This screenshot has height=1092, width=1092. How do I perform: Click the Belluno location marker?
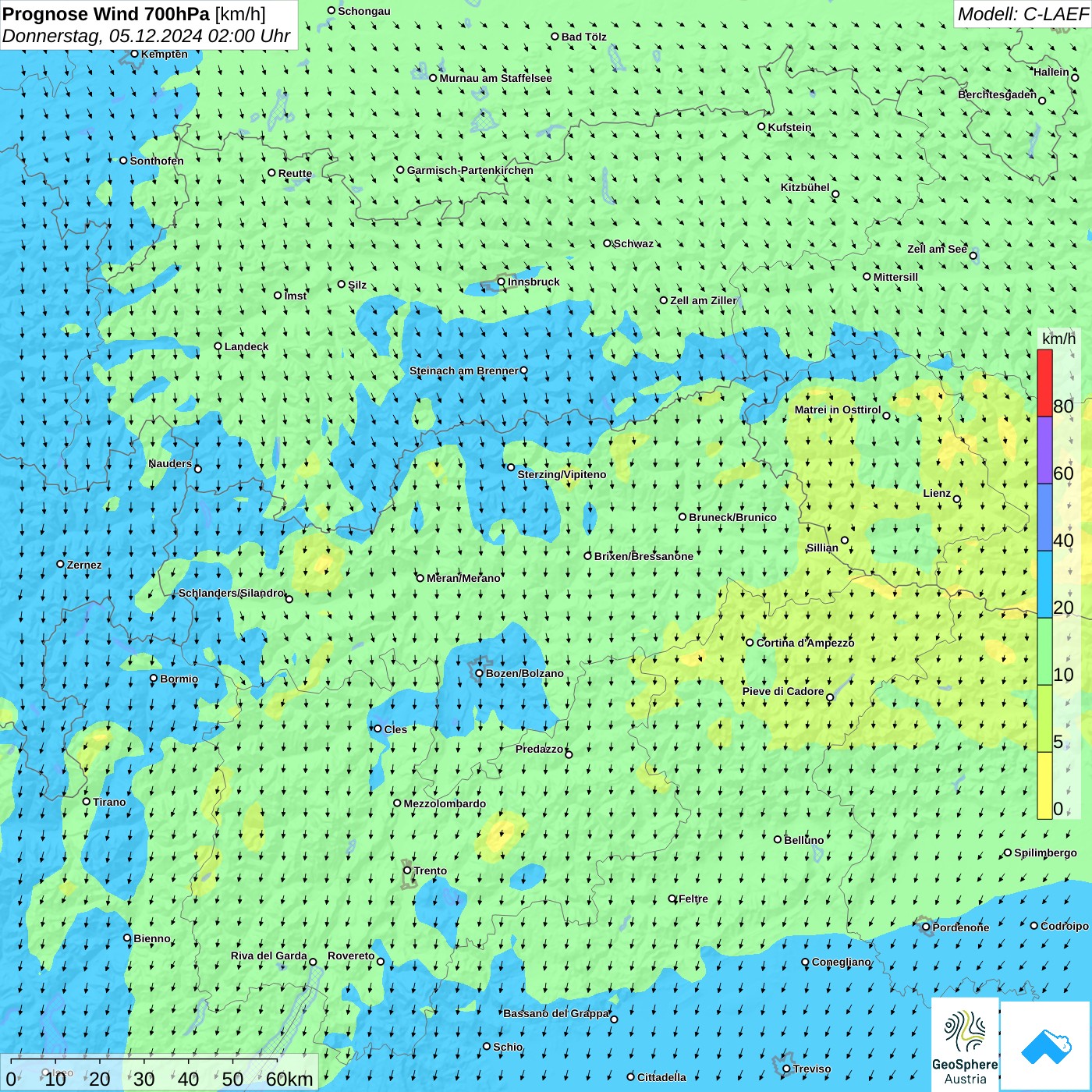[x=778, y=839]
